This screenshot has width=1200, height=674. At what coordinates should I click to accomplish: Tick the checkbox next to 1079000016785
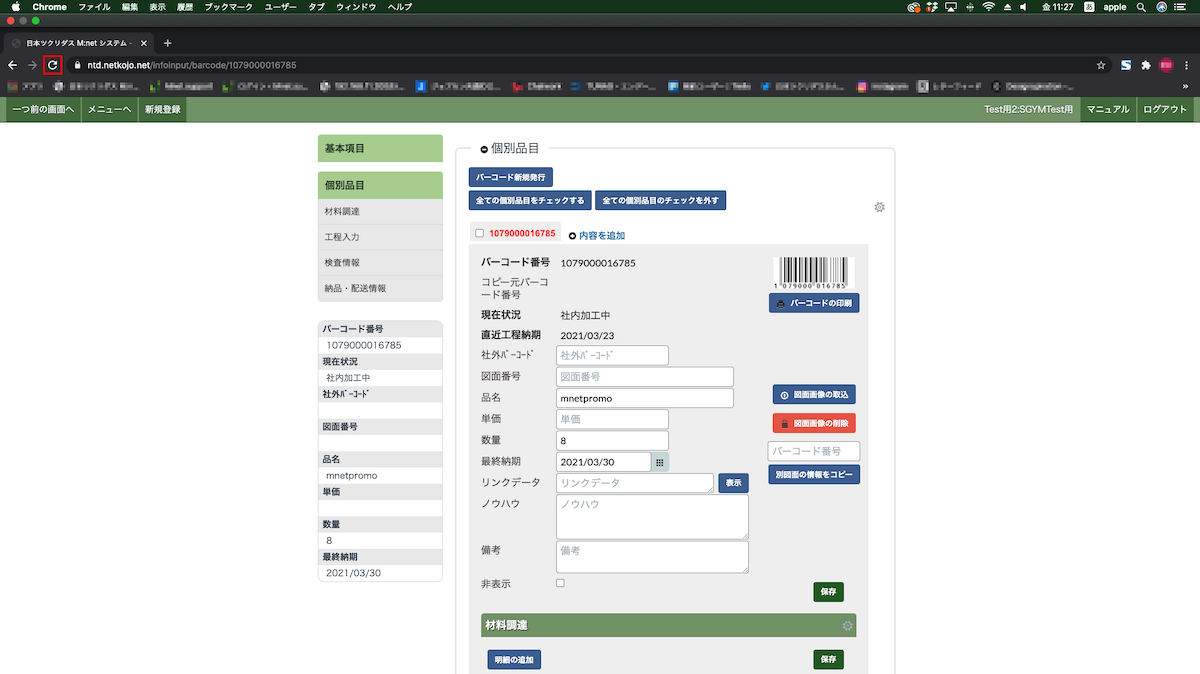(480, 233)
